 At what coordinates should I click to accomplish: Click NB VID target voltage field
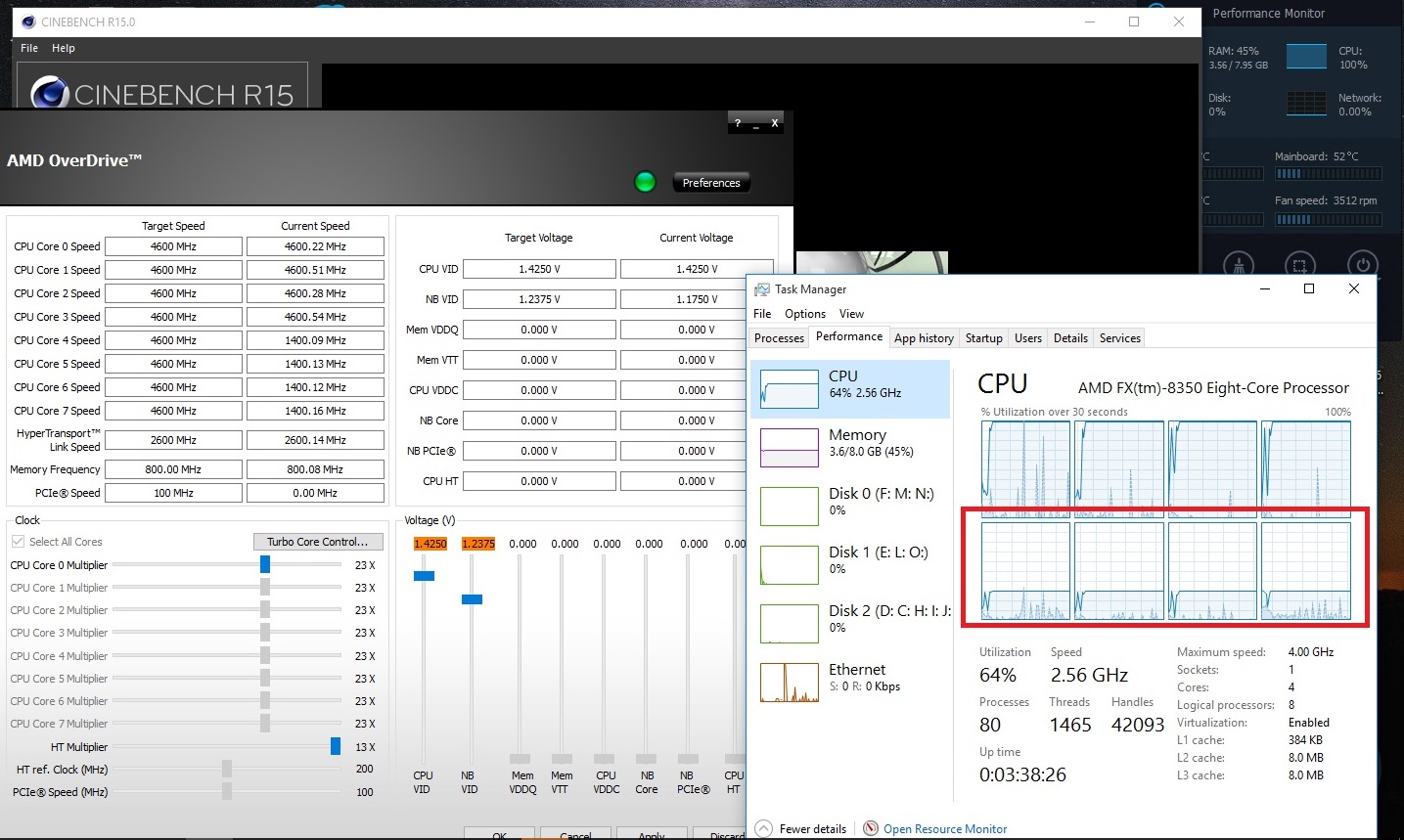point(539,299)
